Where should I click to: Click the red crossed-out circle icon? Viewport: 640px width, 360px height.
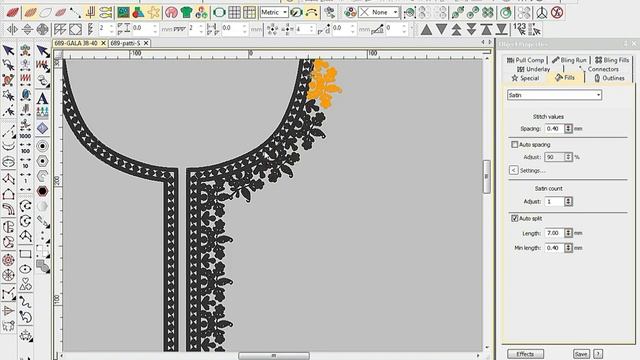[557, 12]
